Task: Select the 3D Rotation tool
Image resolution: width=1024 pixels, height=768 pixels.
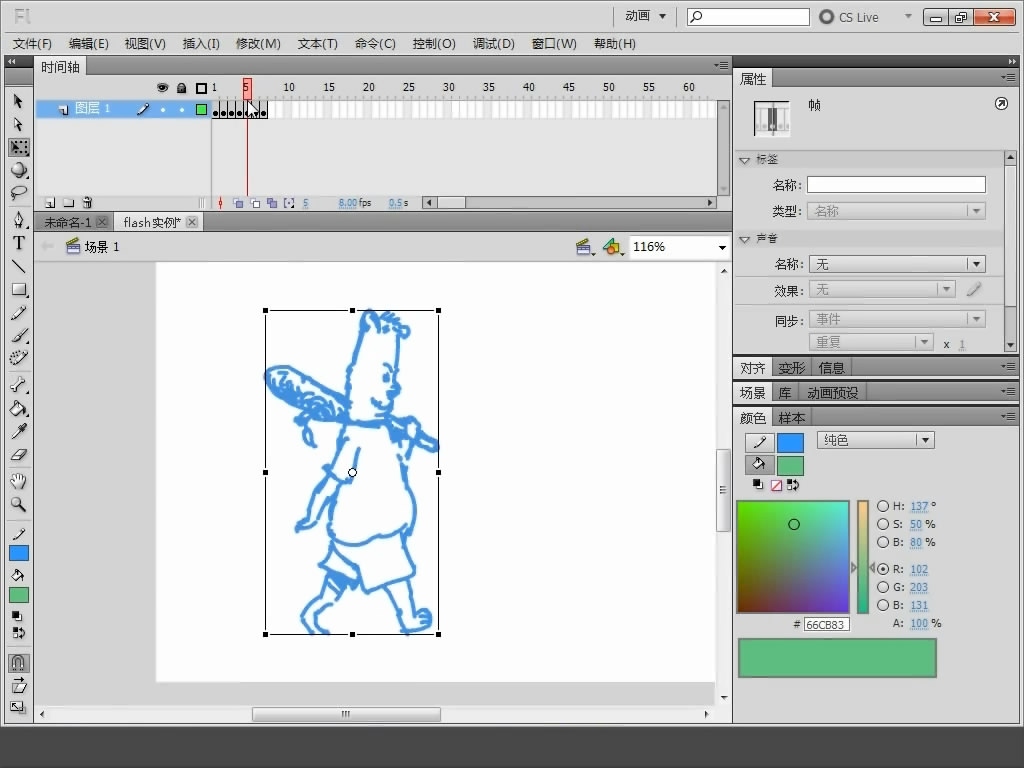Action: click(x=18, y=170)
